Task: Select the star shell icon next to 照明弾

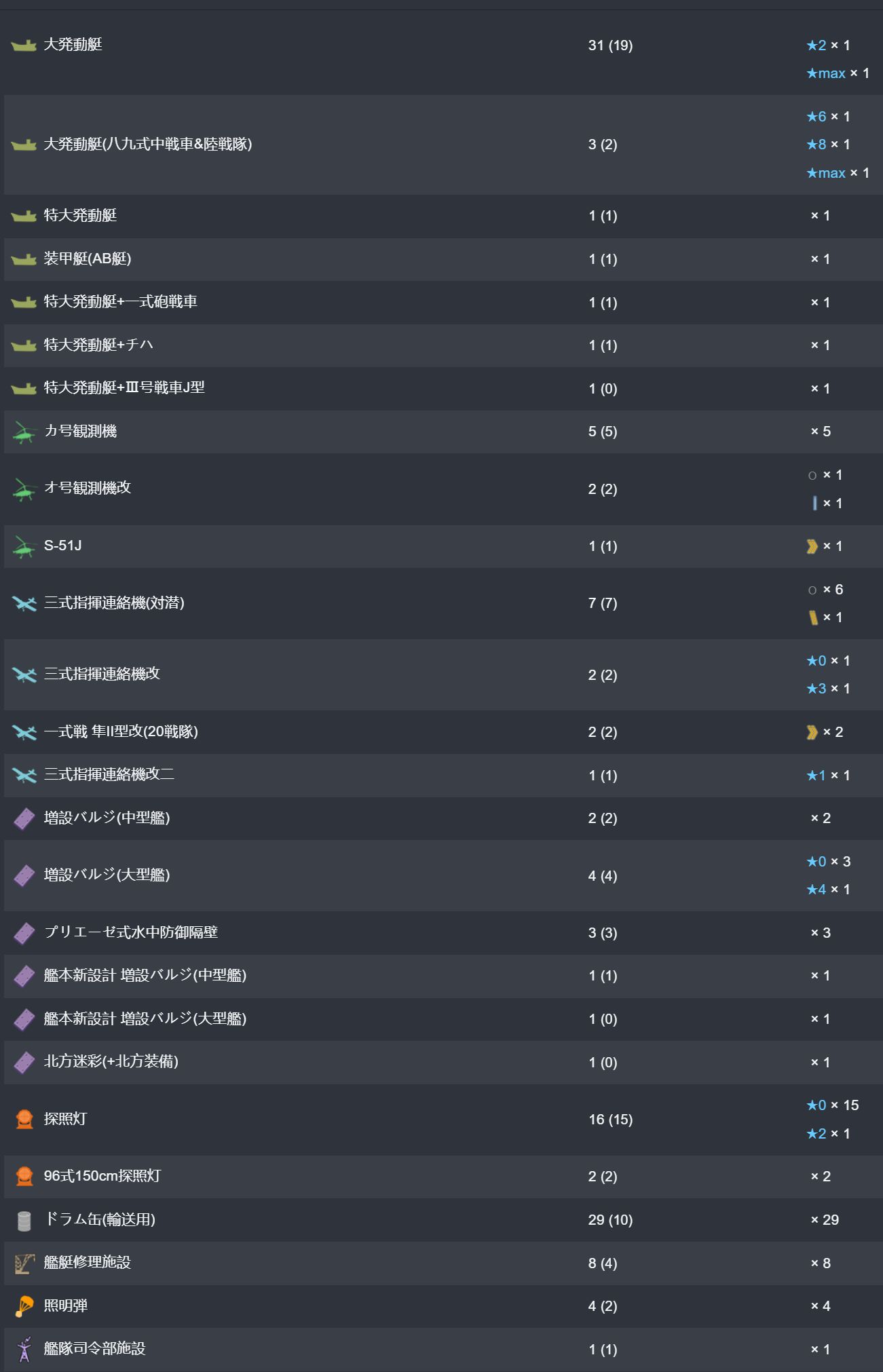Action: click(24, 1306)
